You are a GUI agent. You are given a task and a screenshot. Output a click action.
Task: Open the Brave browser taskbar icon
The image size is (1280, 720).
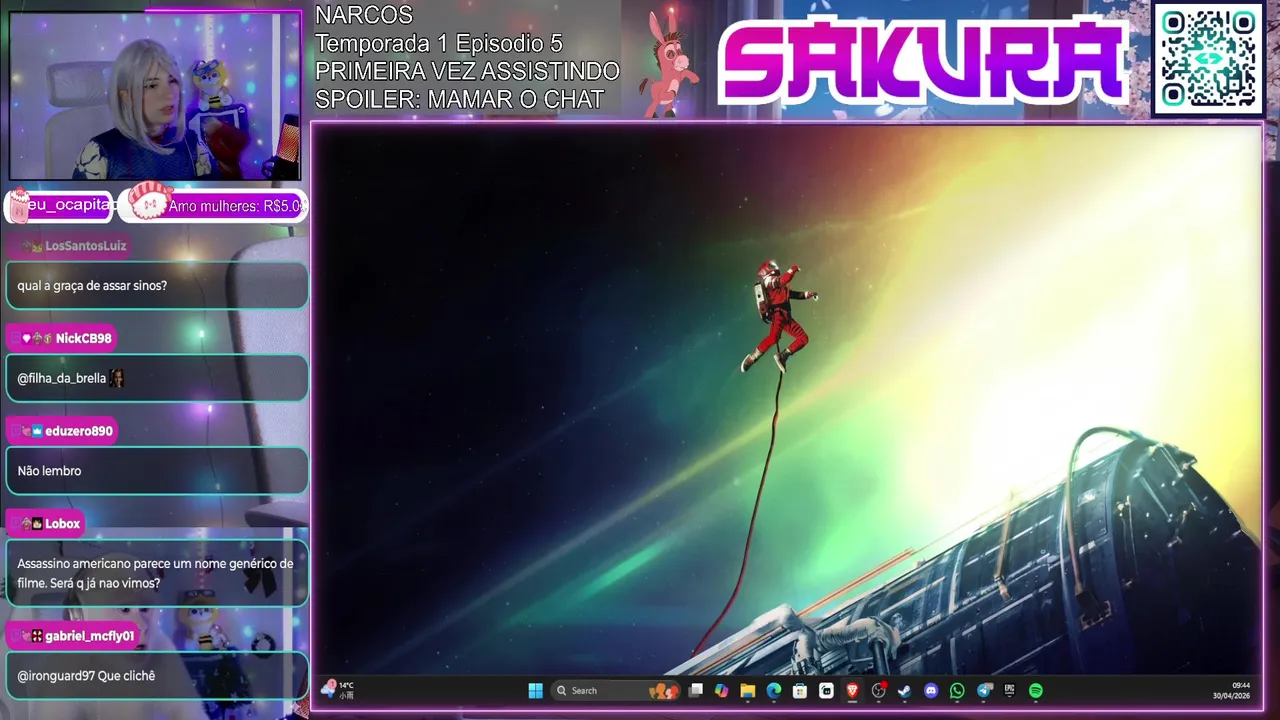coord(852,690)
